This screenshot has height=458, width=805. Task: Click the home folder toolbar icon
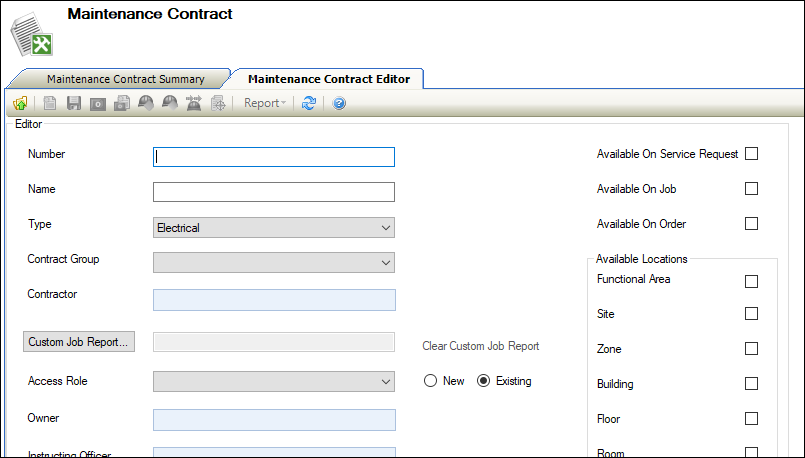tap(20, 103)
